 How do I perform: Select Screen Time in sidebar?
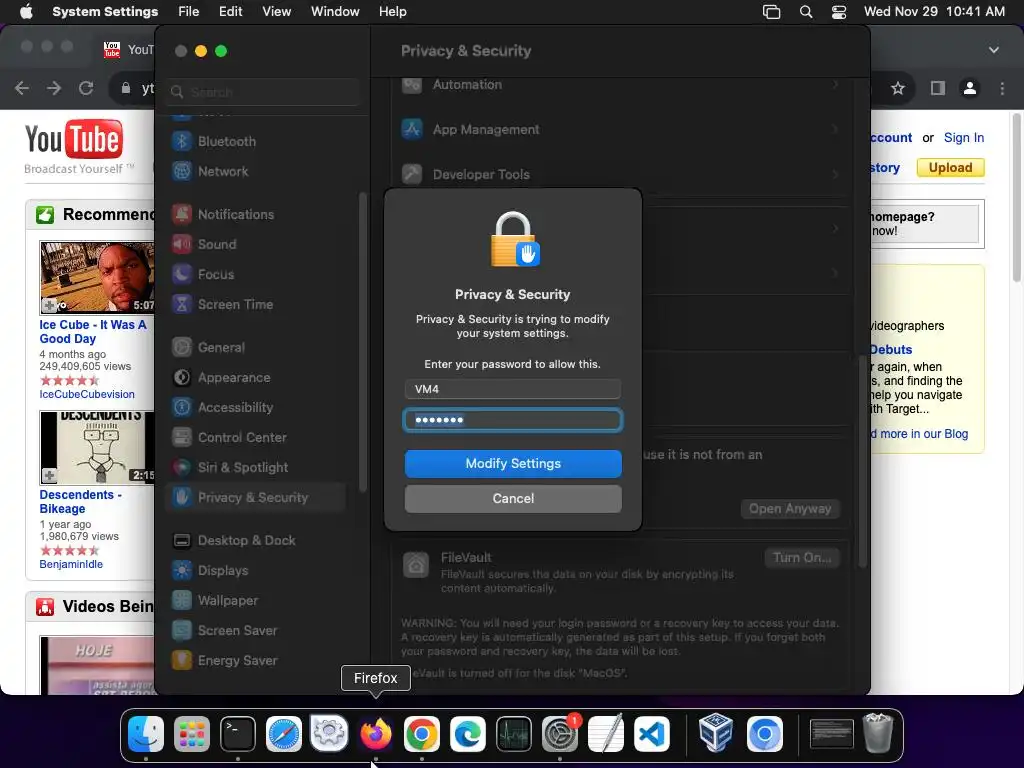[x=255, y=304]
